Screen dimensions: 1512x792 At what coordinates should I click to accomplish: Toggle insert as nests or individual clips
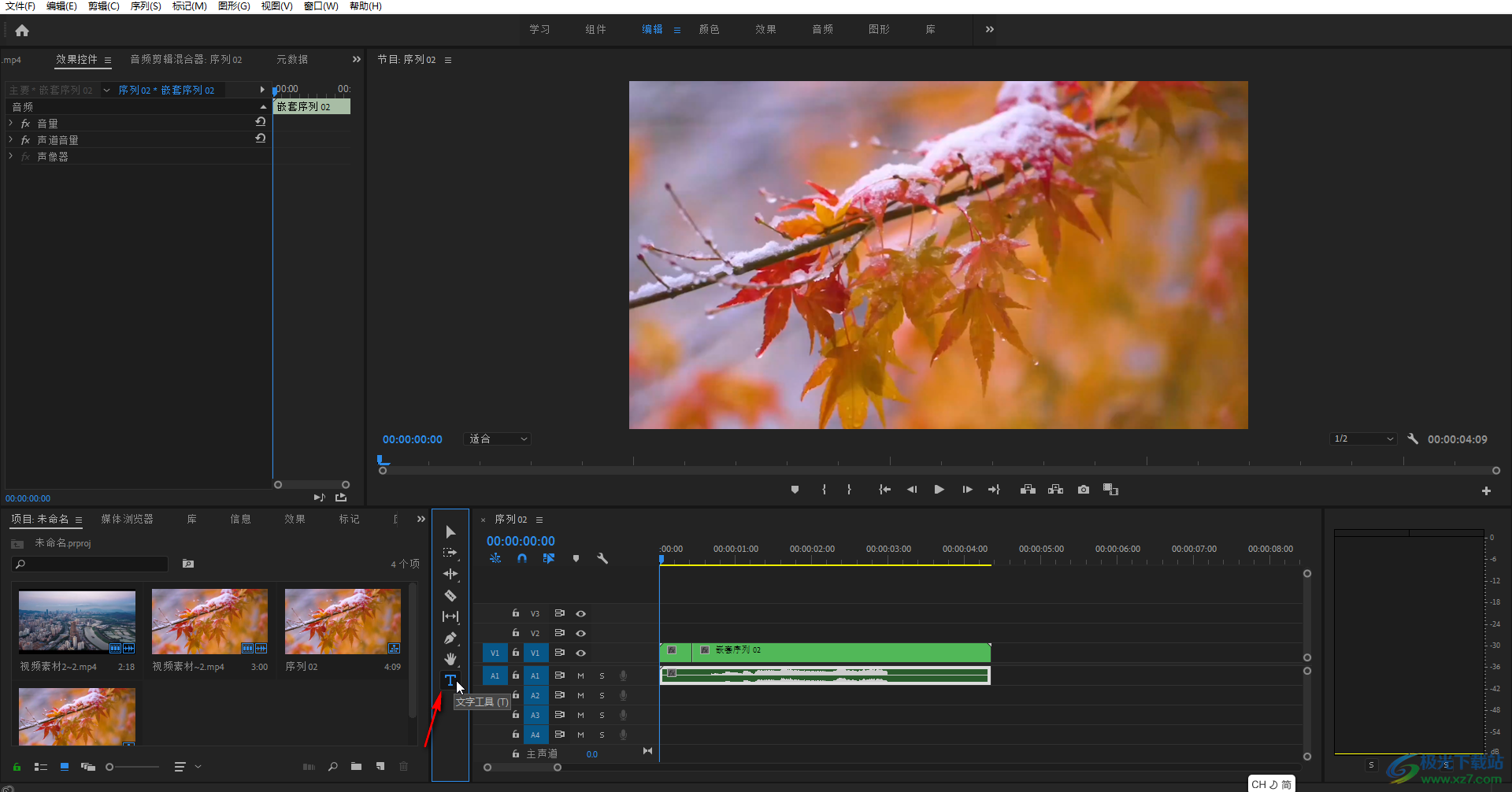click(x=495, y=558)
